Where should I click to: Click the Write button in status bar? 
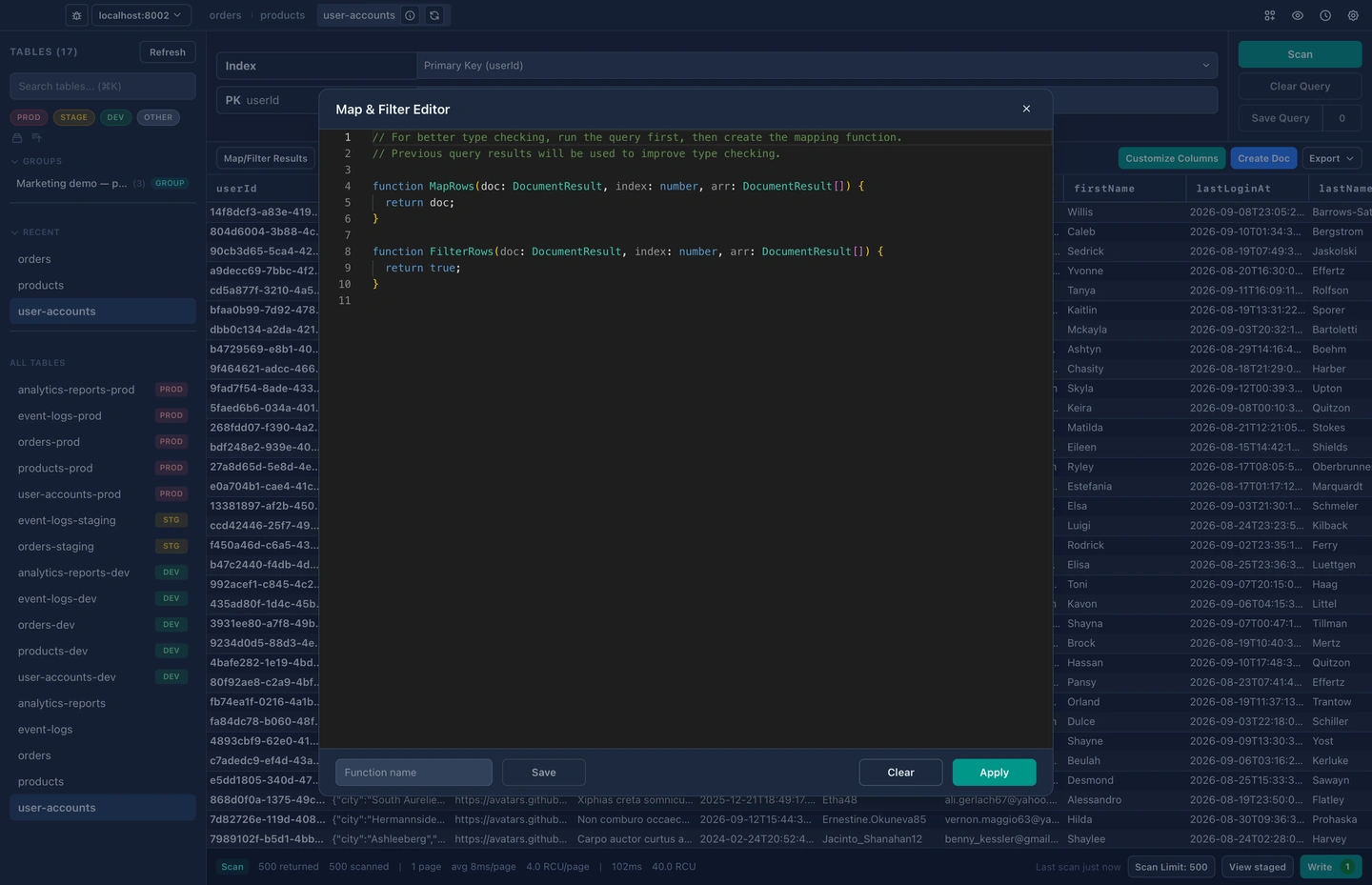(x=1331, y=867)
